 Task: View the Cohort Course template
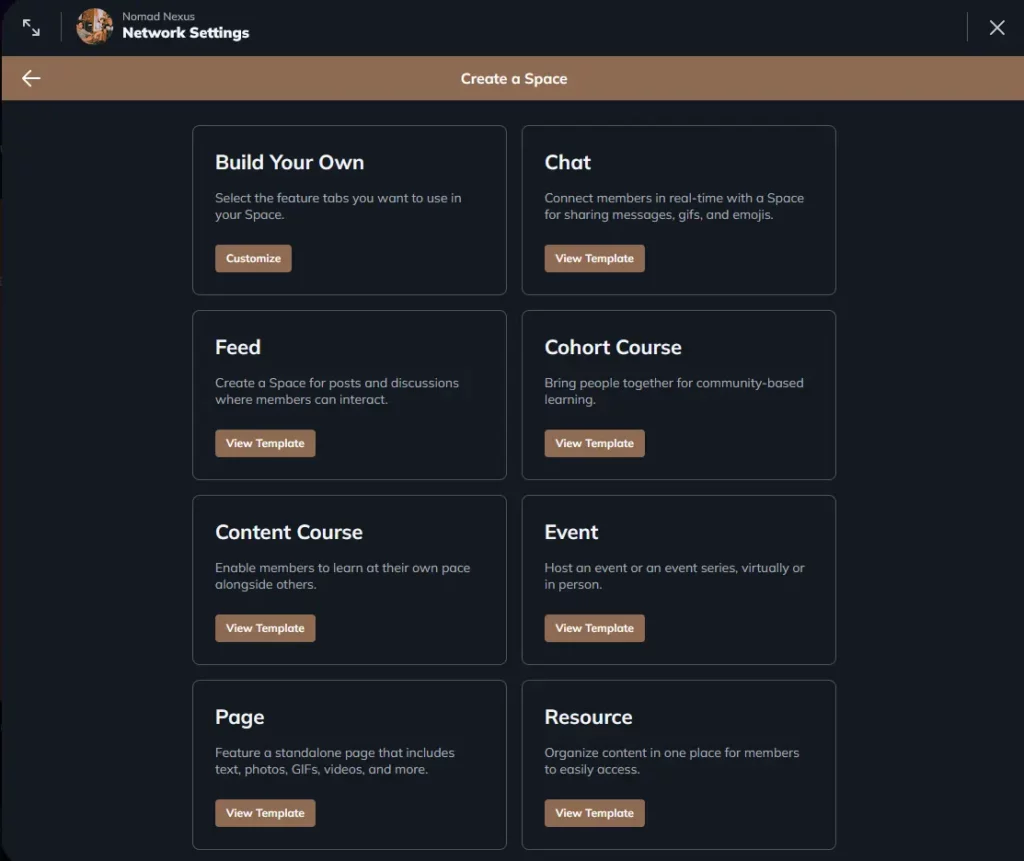click(x=594, y=443)
